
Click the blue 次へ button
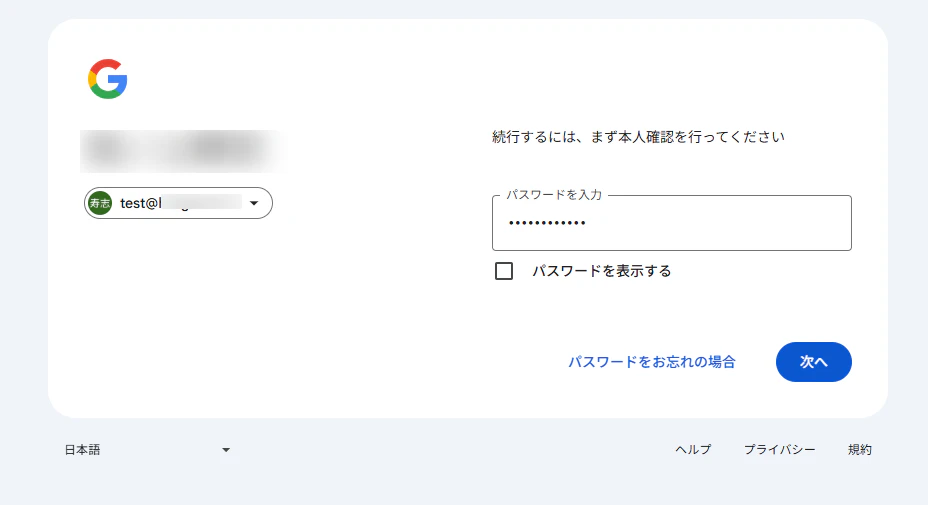pos(814,362)
